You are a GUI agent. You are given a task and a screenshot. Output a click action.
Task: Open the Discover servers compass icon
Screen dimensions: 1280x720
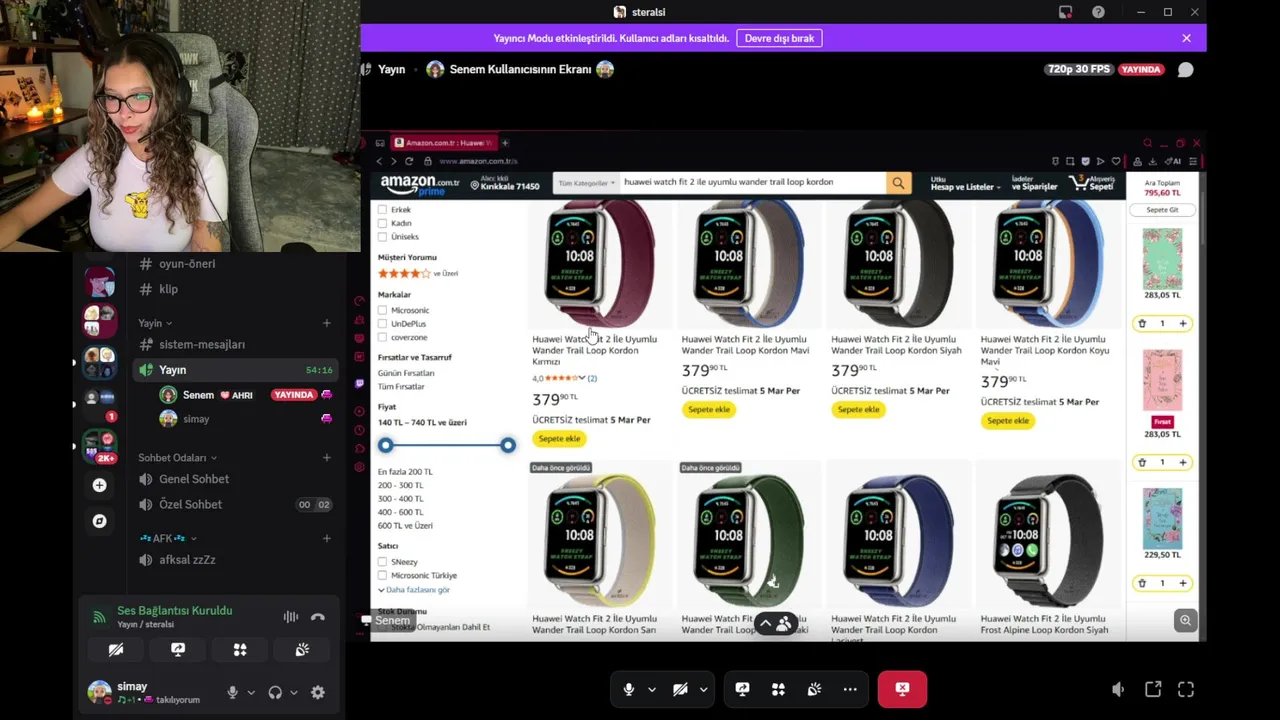tap(99, 521)
